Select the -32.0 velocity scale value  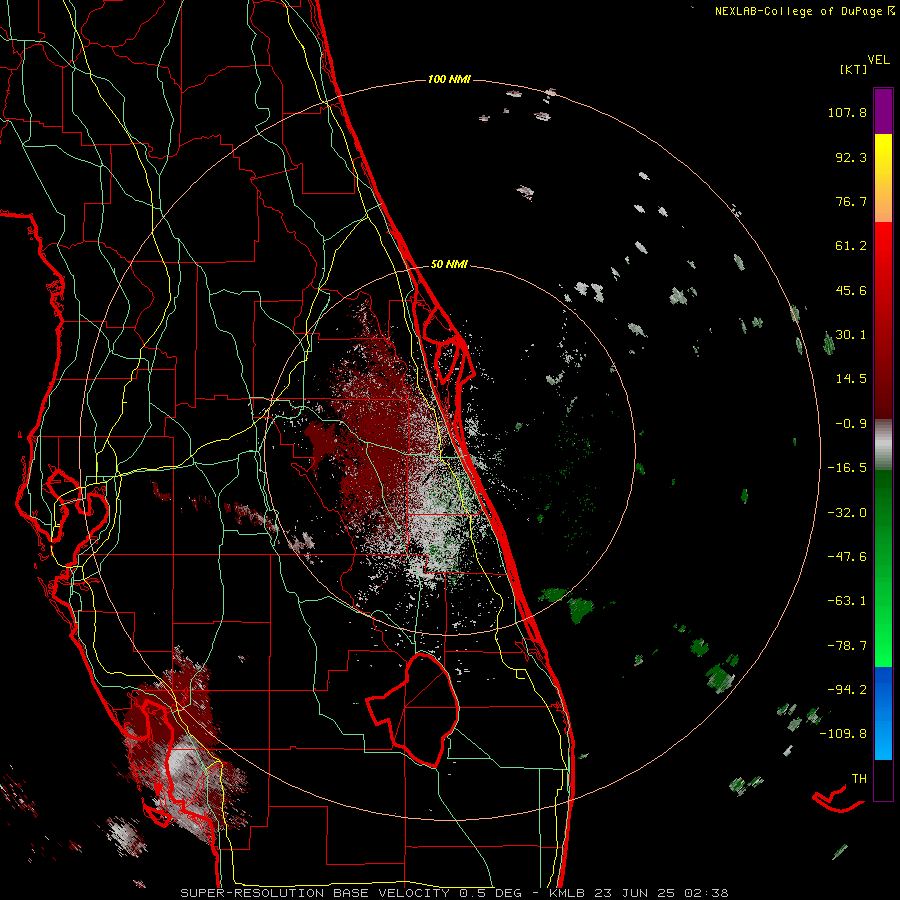pos(847,513)
